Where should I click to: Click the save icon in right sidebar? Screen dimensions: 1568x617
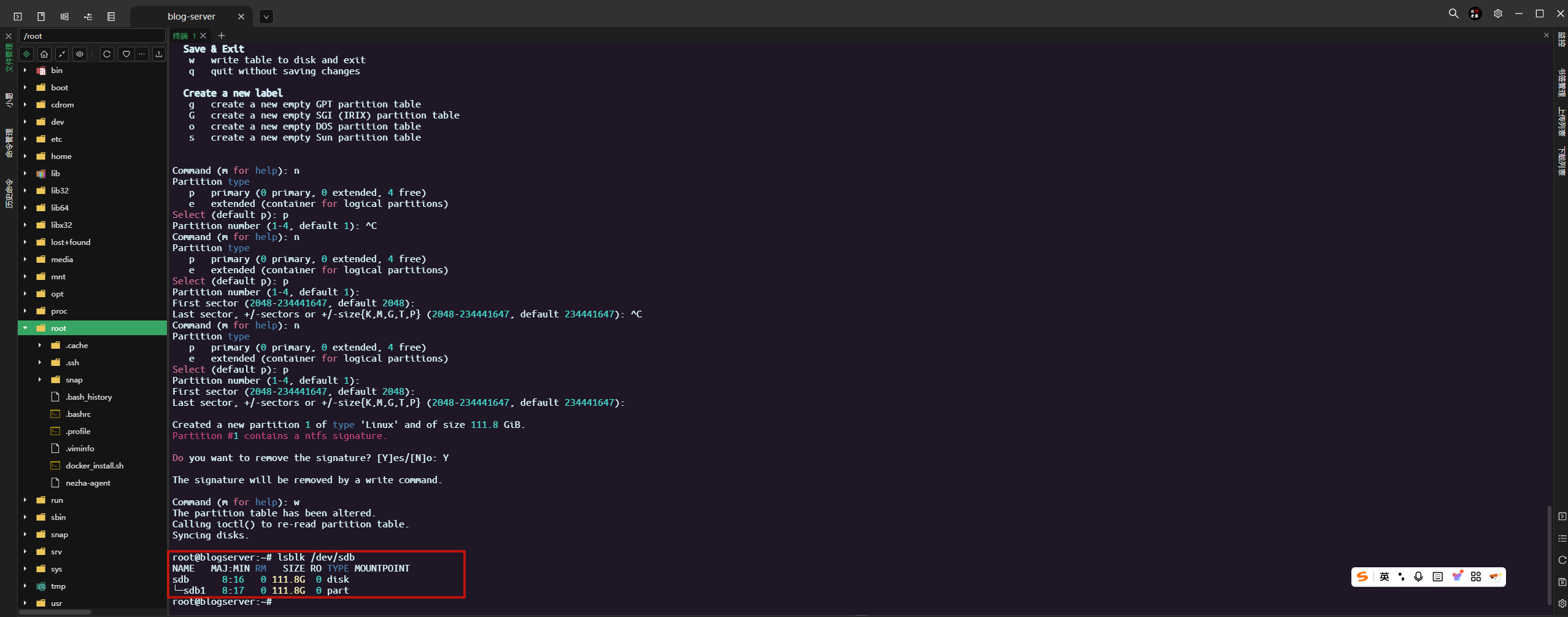[1562, 581]
